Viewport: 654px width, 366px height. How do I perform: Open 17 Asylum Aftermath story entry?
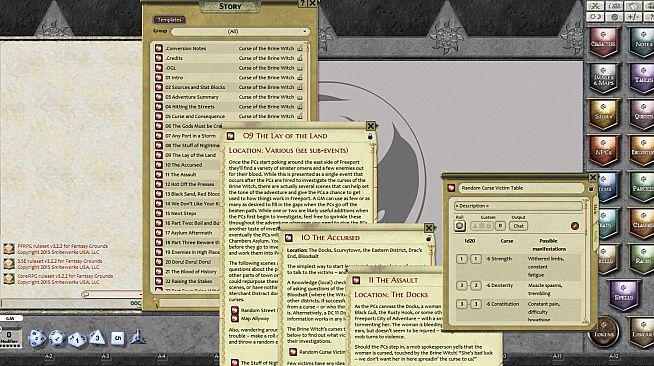coord(189,233)
